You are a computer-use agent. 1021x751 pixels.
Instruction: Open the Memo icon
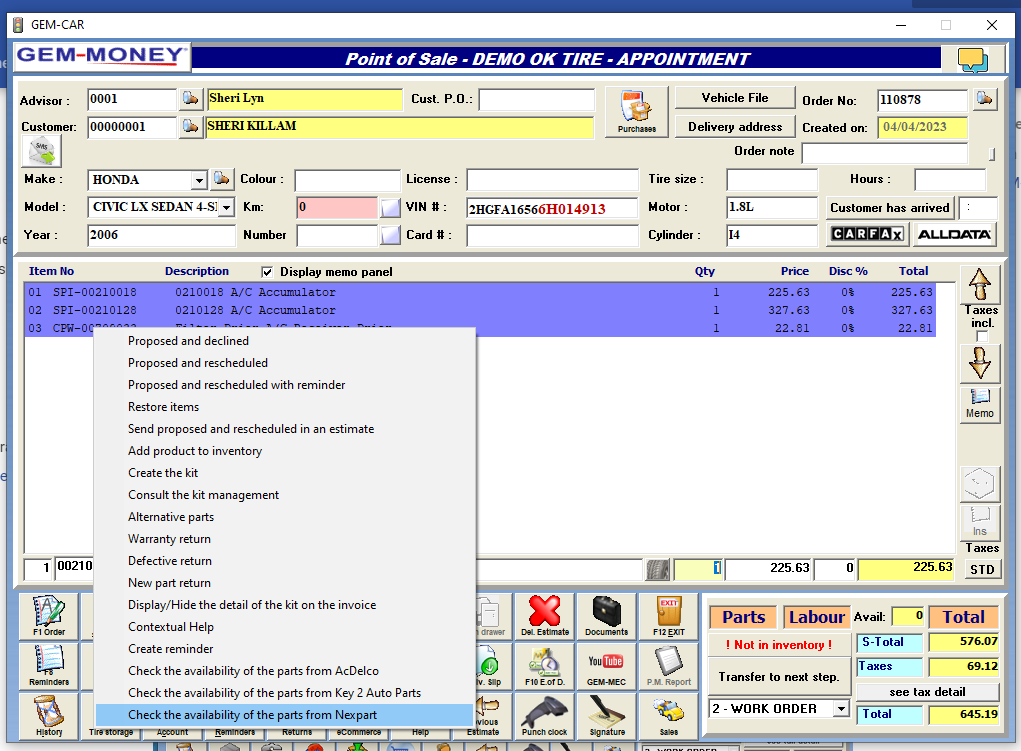[980, 404]
